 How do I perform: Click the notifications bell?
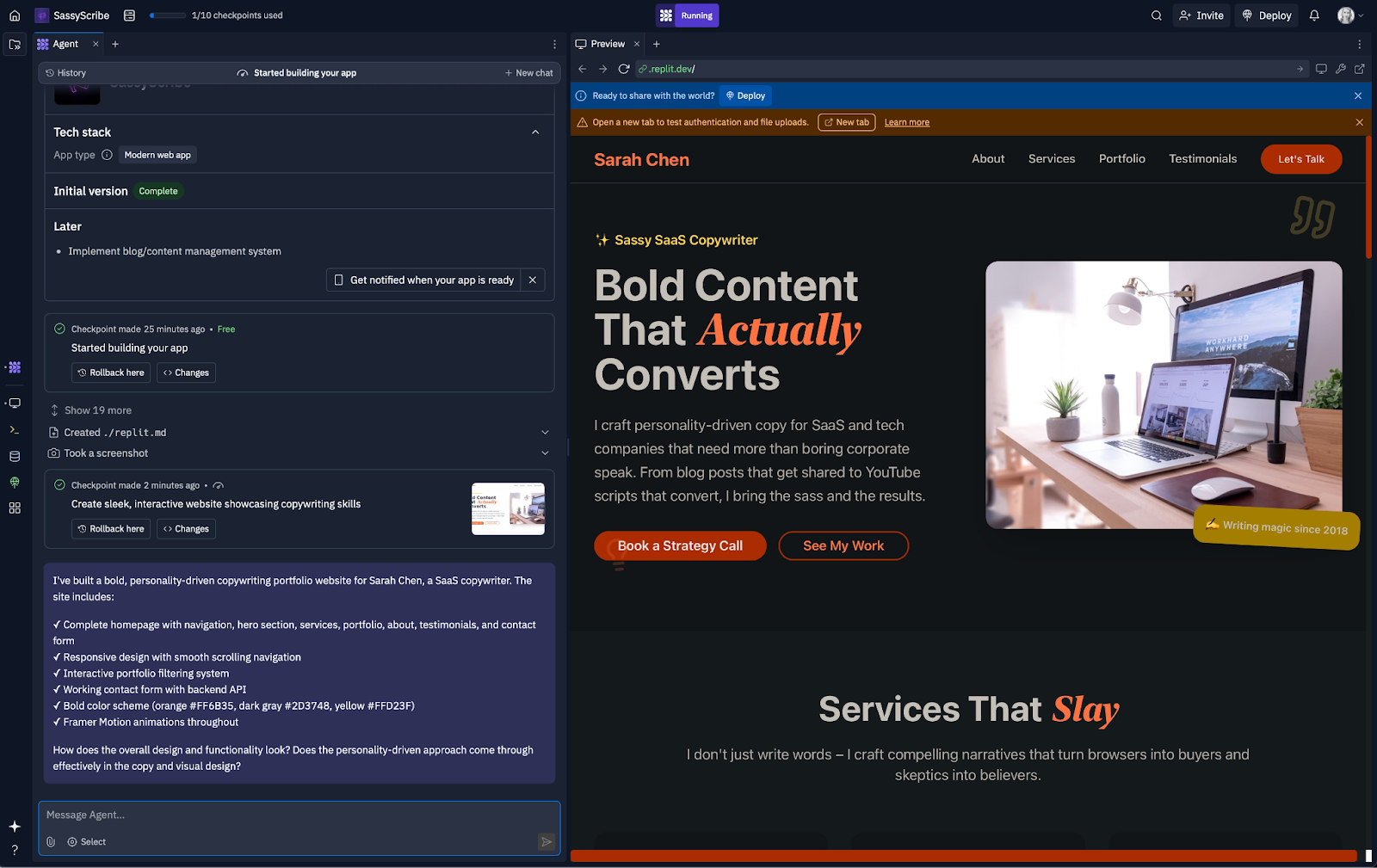1313,15
